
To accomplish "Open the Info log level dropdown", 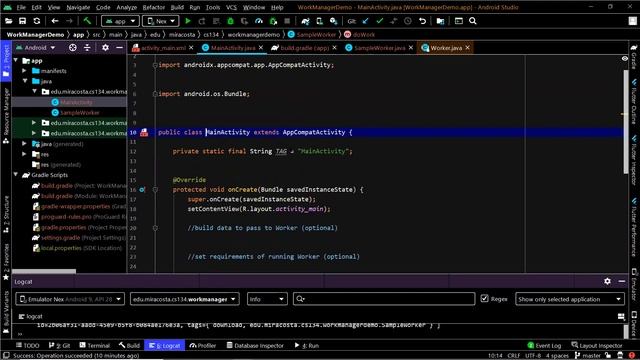I will (x=267, y=299).
